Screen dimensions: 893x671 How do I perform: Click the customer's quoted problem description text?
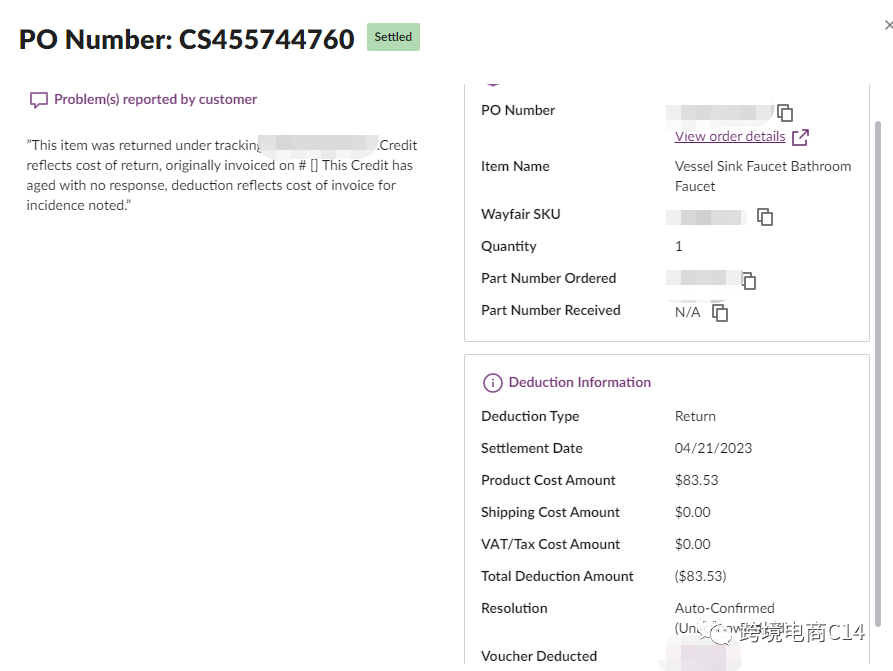point(220,175)
